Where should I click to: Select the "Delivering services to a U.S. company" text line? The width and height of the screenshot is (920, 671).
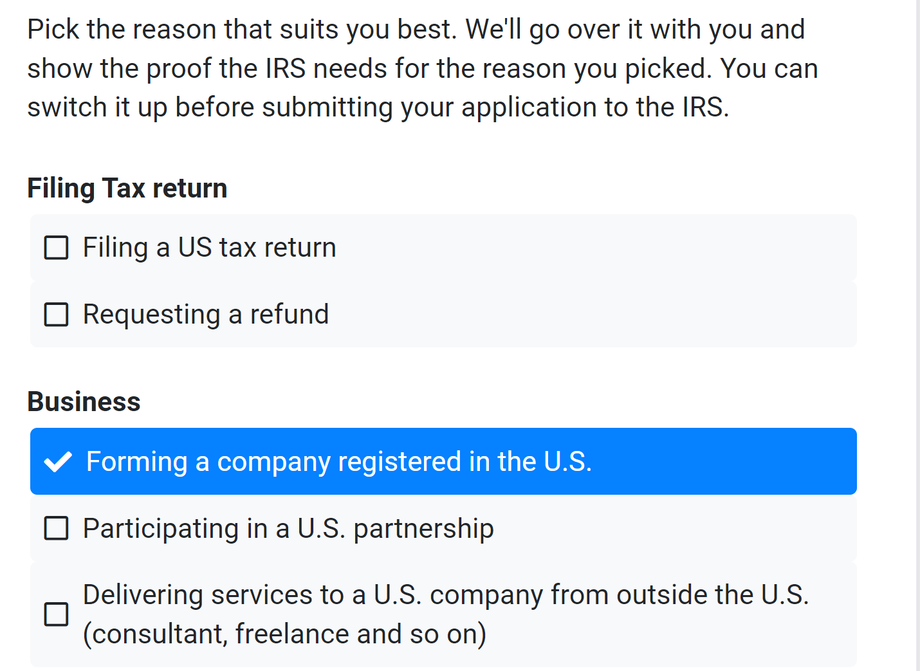coord(445,595)
